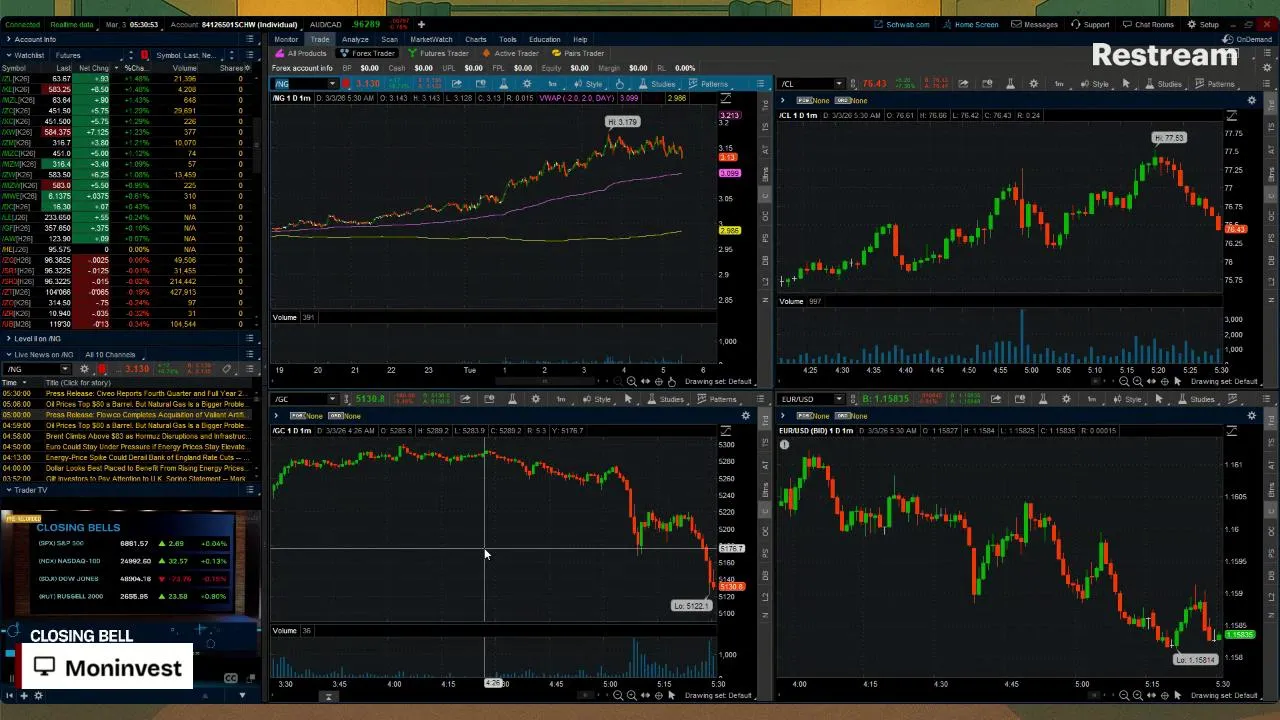
Task: Open the EUR/USD chart Style menu
Action: pos(1127,399)
